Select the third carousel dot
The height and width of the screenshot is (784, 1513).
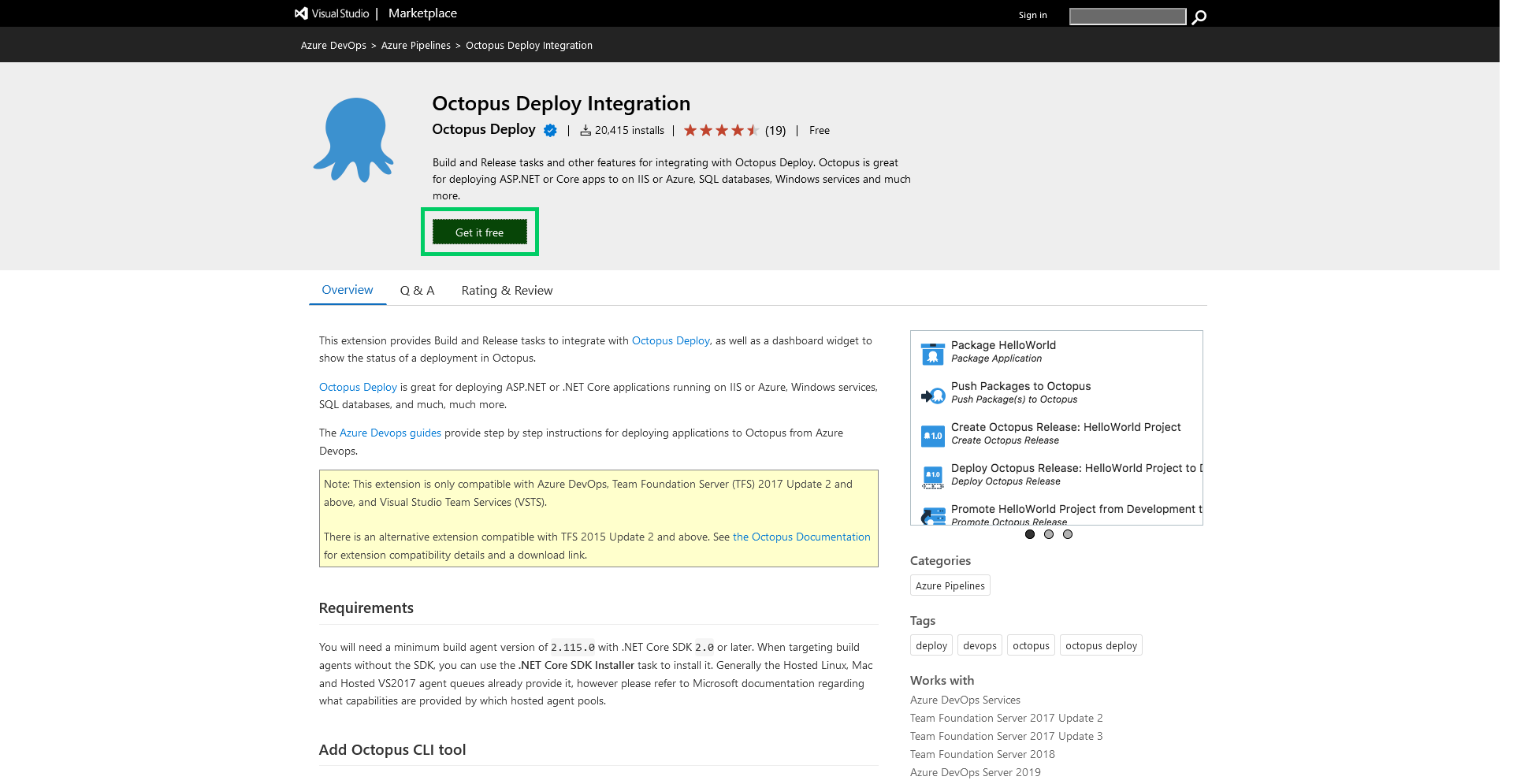point(1068,534)
